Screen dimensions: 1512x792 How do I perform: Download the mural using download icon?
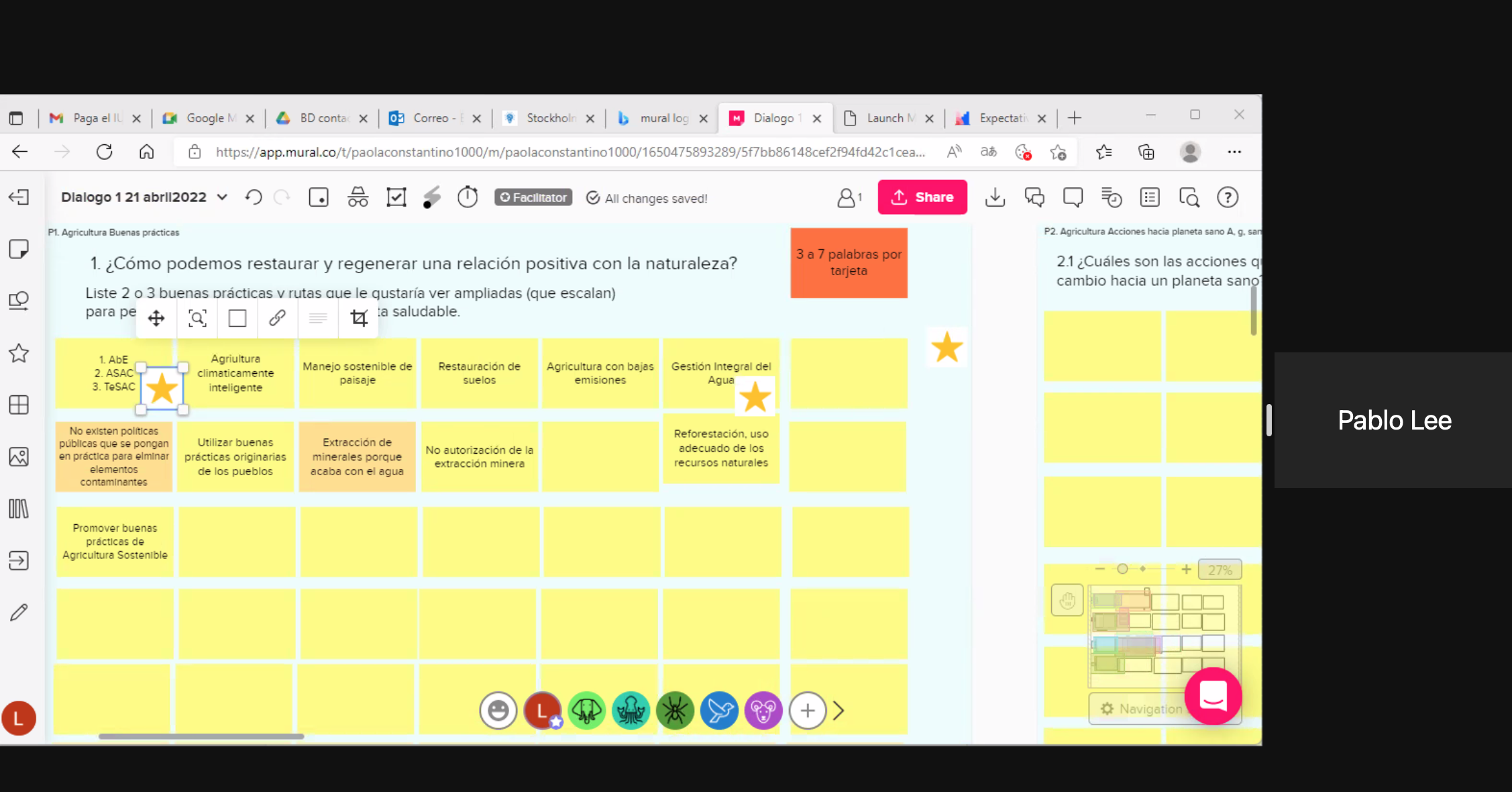tap(995, 197)
